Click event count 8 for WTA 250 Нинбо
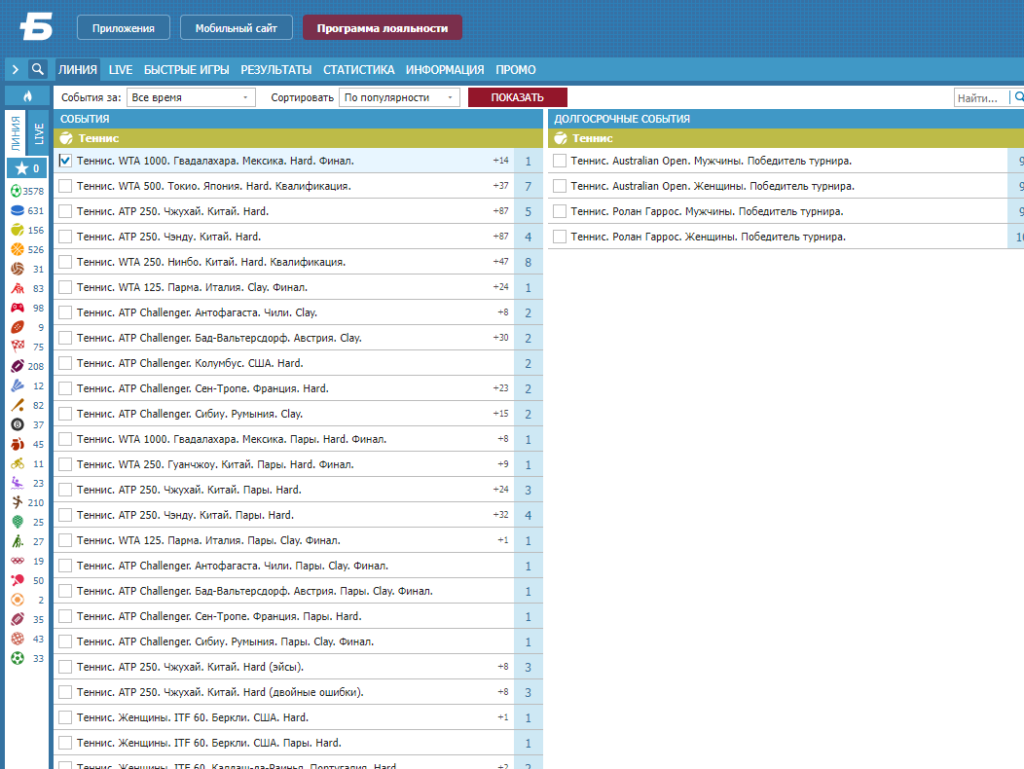Viewport: 1024px width, 769px height. [x=528, y=262]
